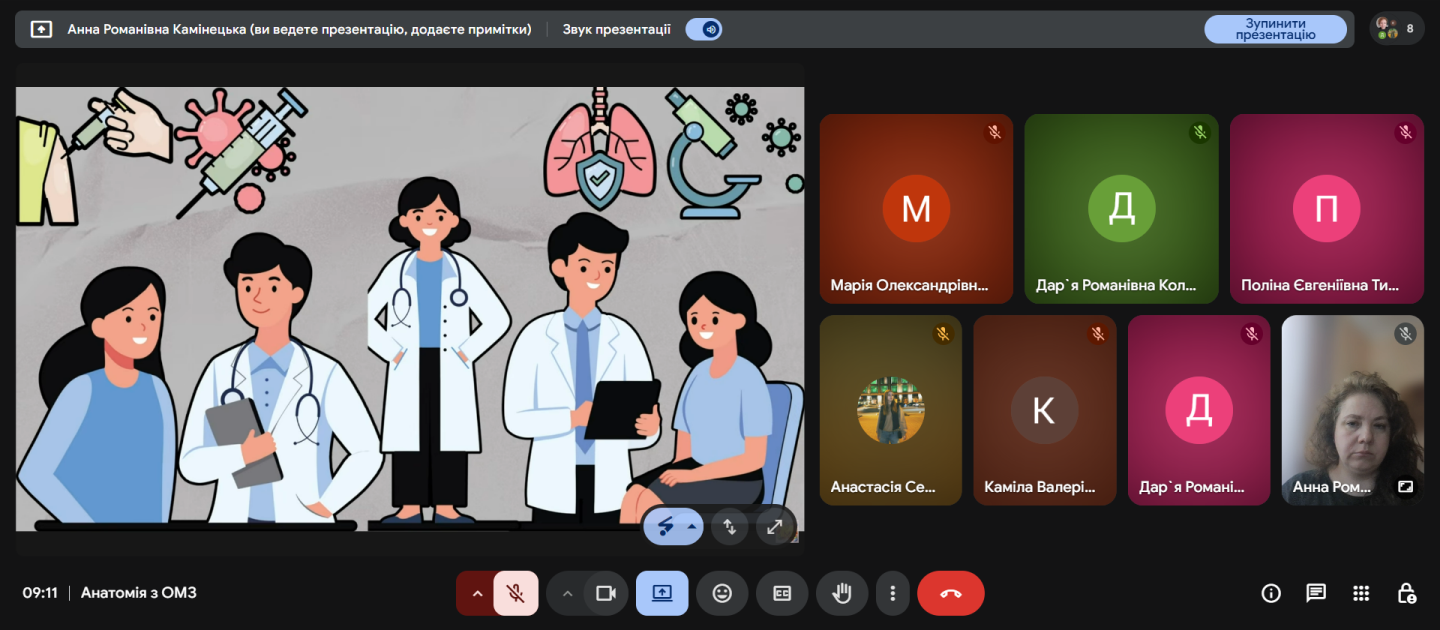
Task: Select Дар'я Романівна Кол... green participant tile
Action: tap(1121, 209)
